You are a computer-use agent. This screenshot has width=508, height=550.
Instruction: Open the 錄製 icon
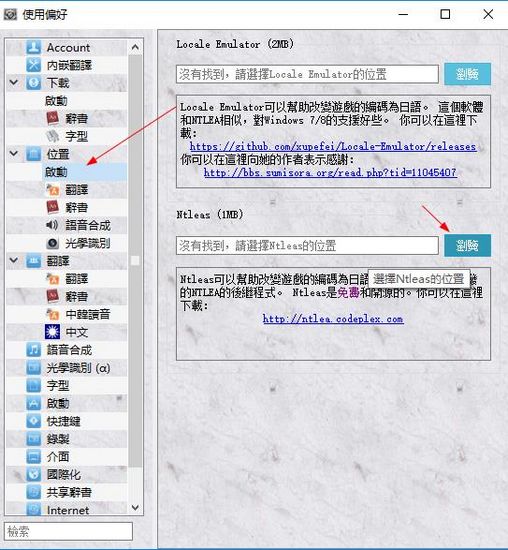tap(34, 439)
